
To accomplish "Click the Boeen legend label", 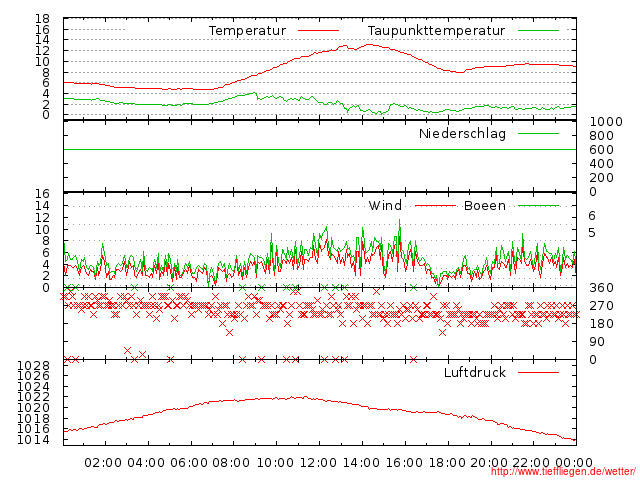I will click(484, 206).
